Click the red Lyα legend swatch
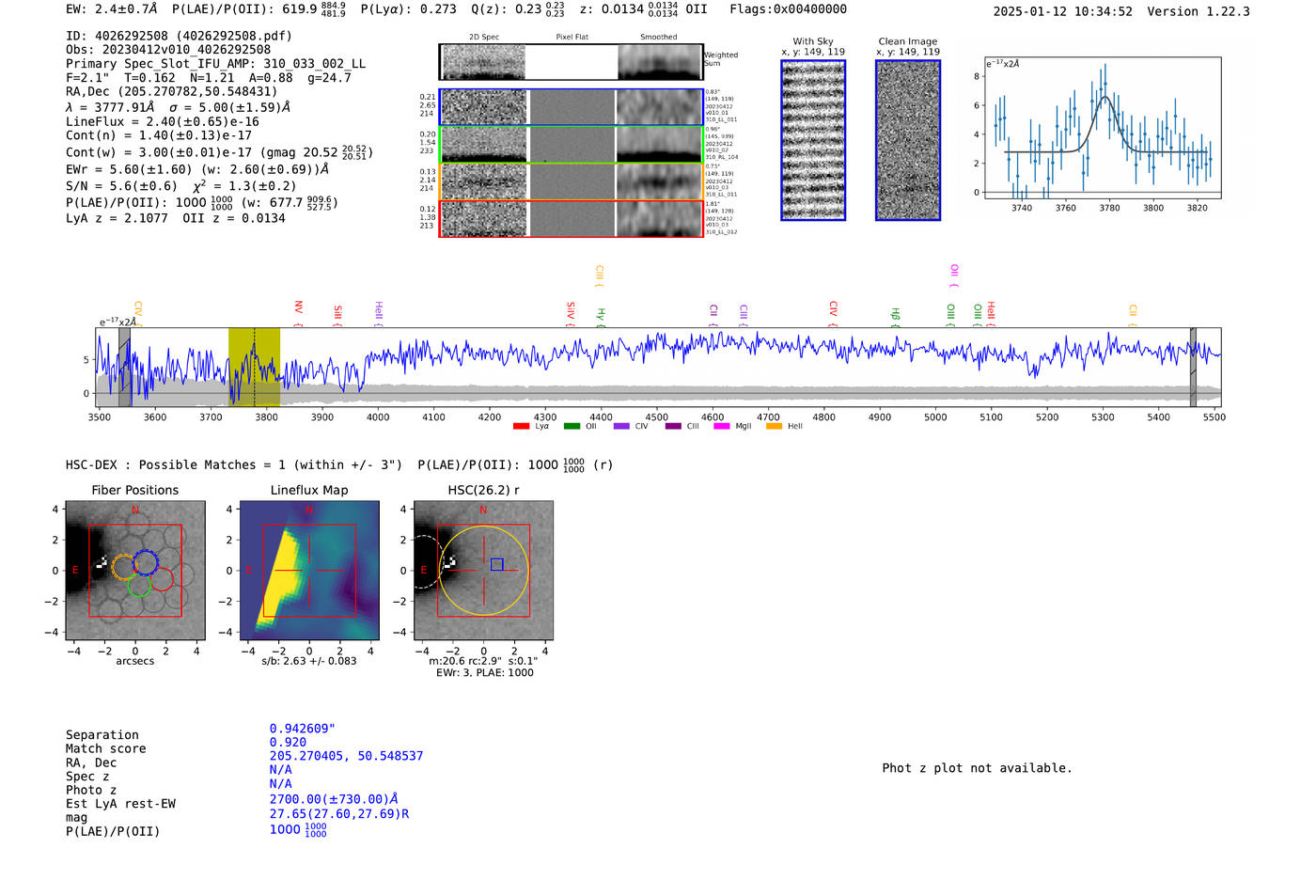The image size is (1316, 896). pyautogui.click(x=521, y=426)
